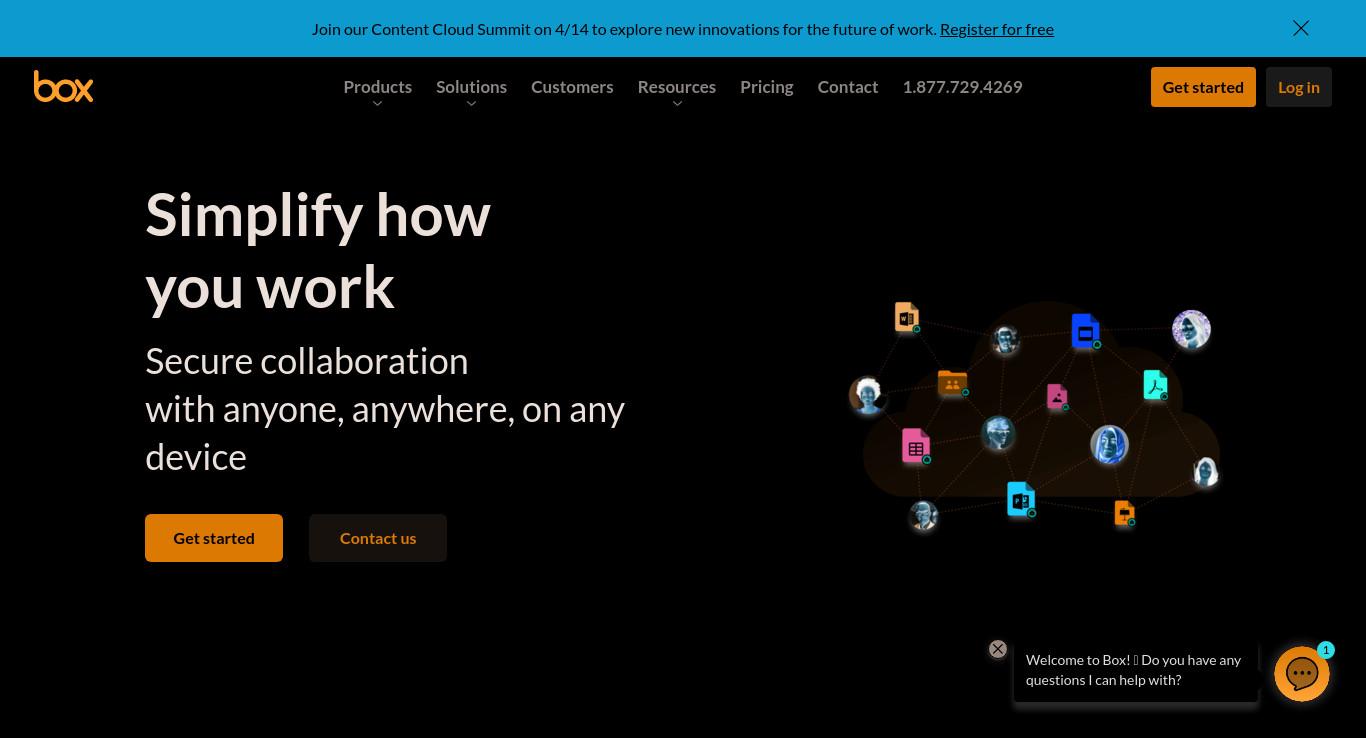Image resolution: width=1366 pixels, height=738 pixels.
Task: Open the chat bubble launcher icon
Action: coord(1302,674)
